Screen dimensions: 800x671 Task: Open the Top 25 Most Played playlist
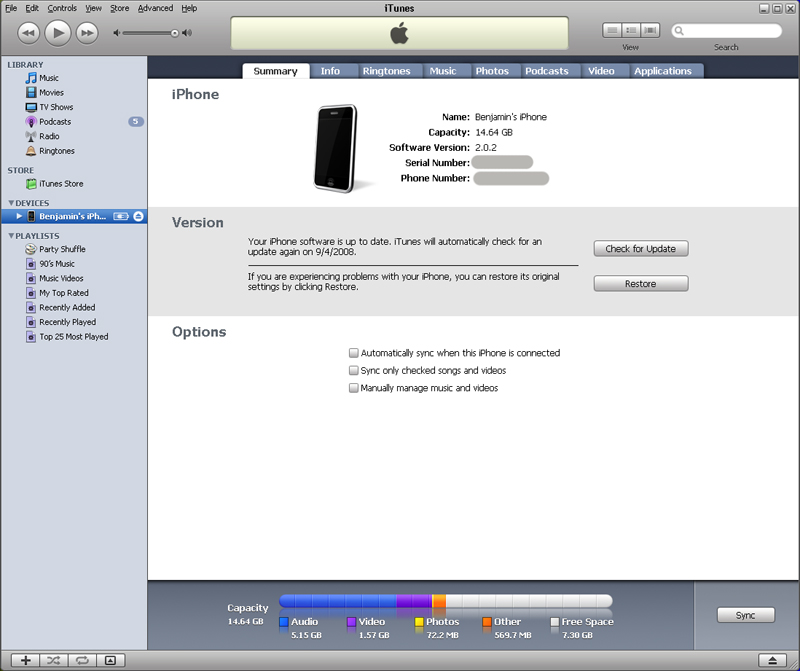coord(74,337)
